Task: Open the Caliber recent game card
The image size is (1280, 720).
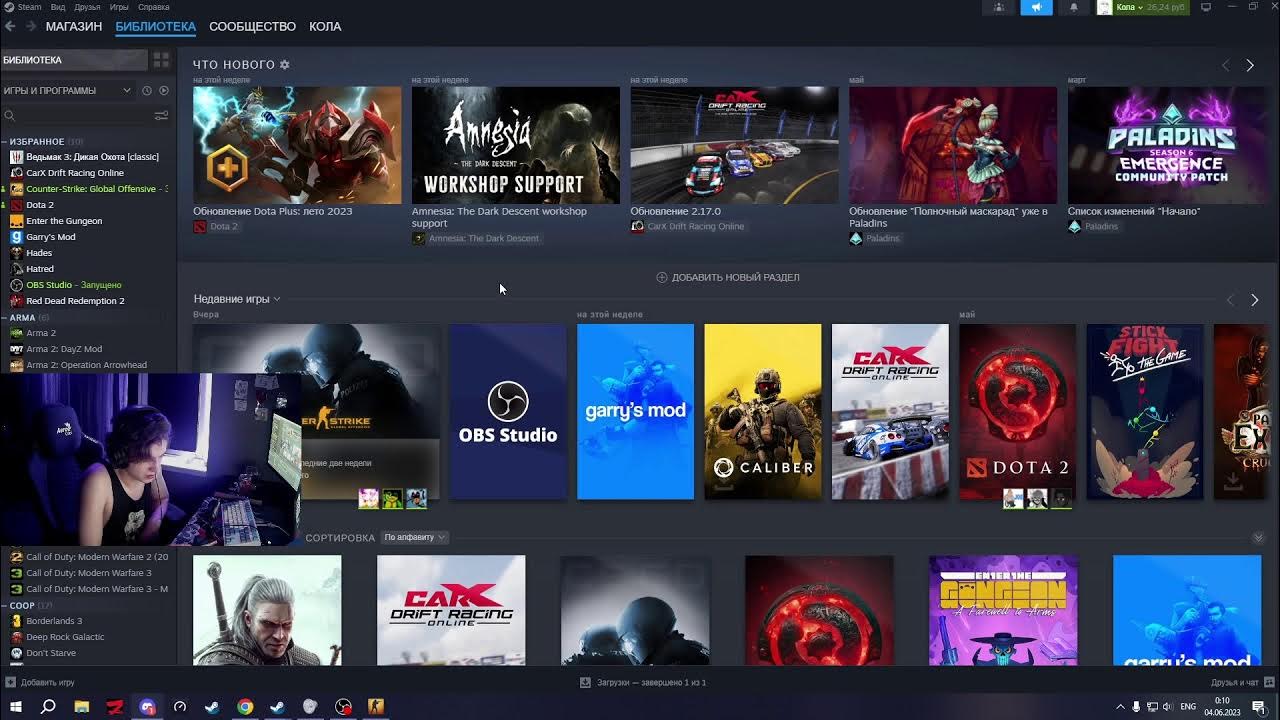Action: 762,411
